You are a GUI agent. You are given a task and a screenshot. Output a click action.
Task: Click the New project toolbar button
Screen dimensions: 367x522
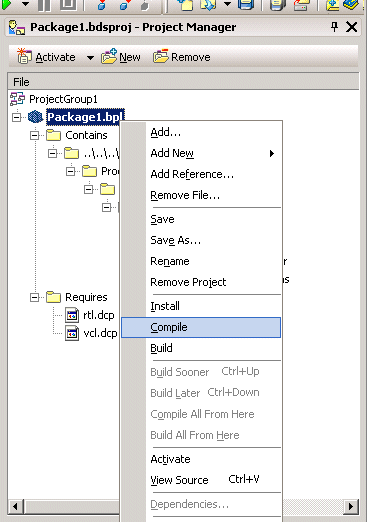(121, 57)
